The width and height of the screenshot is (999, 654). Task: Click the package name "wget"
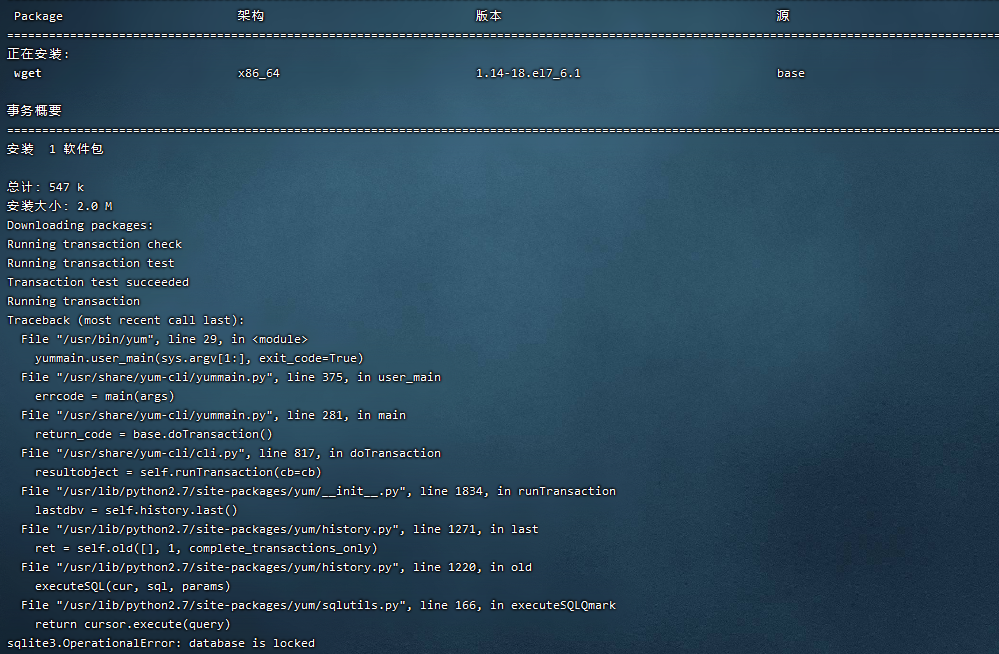tap(27, 73)
